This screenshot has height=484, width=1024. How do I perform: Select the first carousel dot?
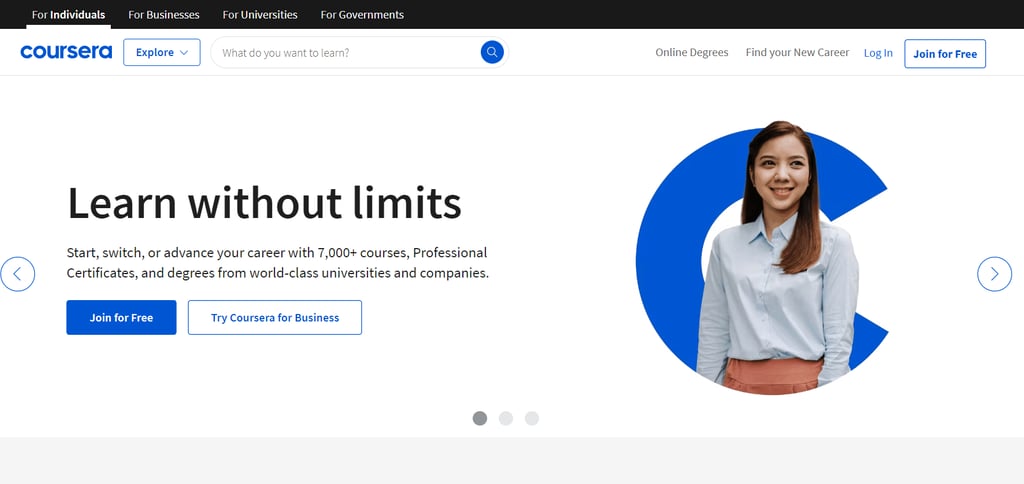480,418
